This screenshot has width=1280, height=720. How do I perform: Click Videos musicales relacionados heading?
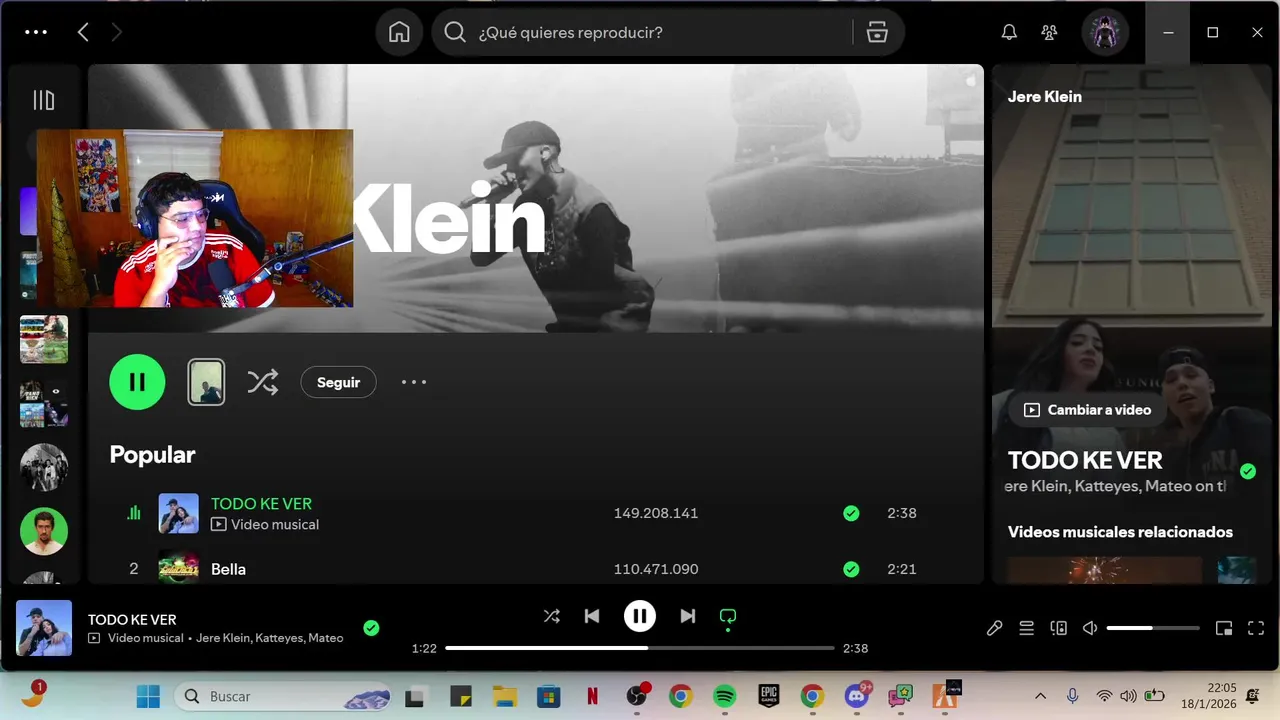pyautogui.click(x=1120, y=532)
